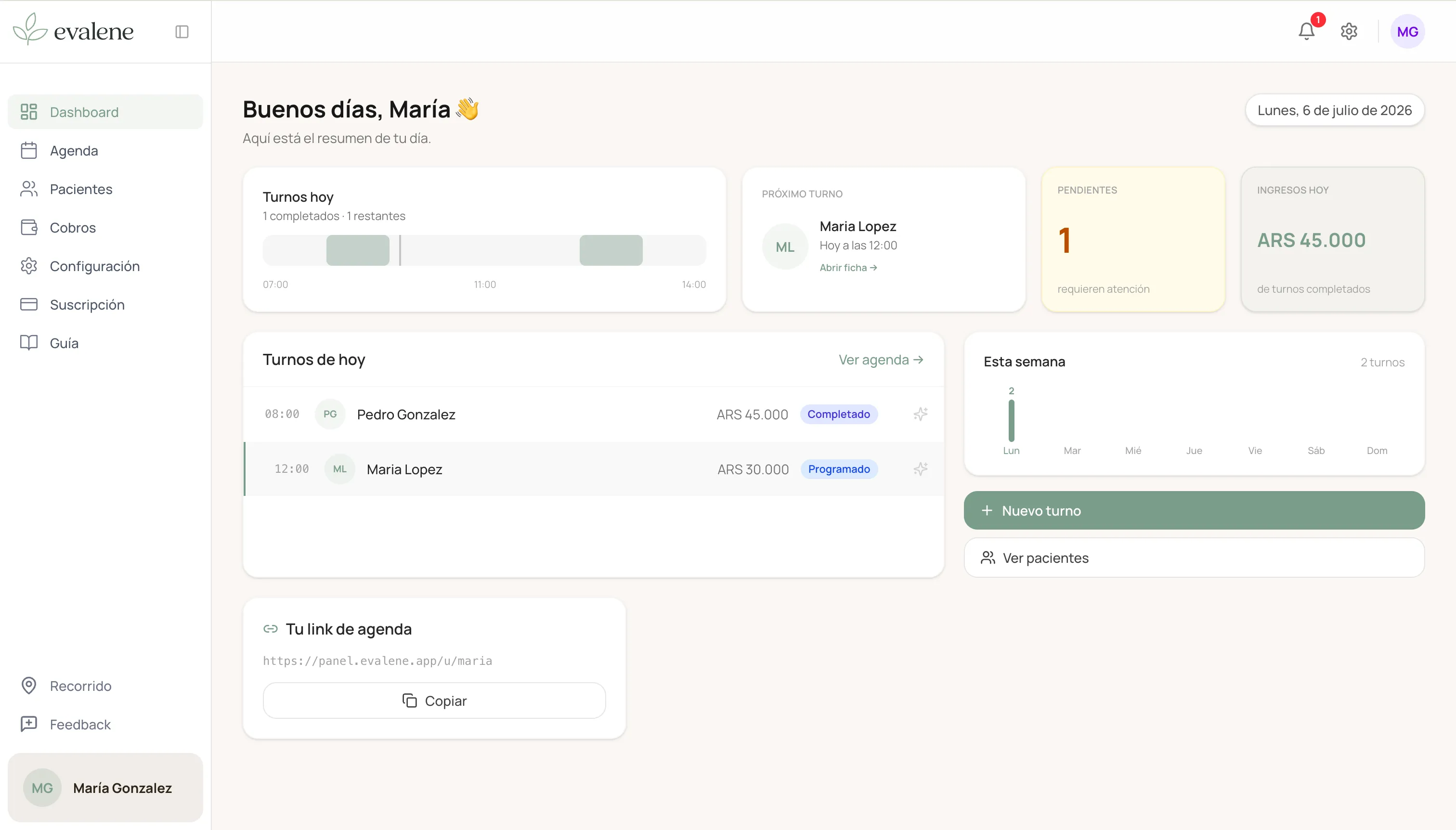
Task: Collapse the sidebar panel toggle icon
Action: coord(182,32)
